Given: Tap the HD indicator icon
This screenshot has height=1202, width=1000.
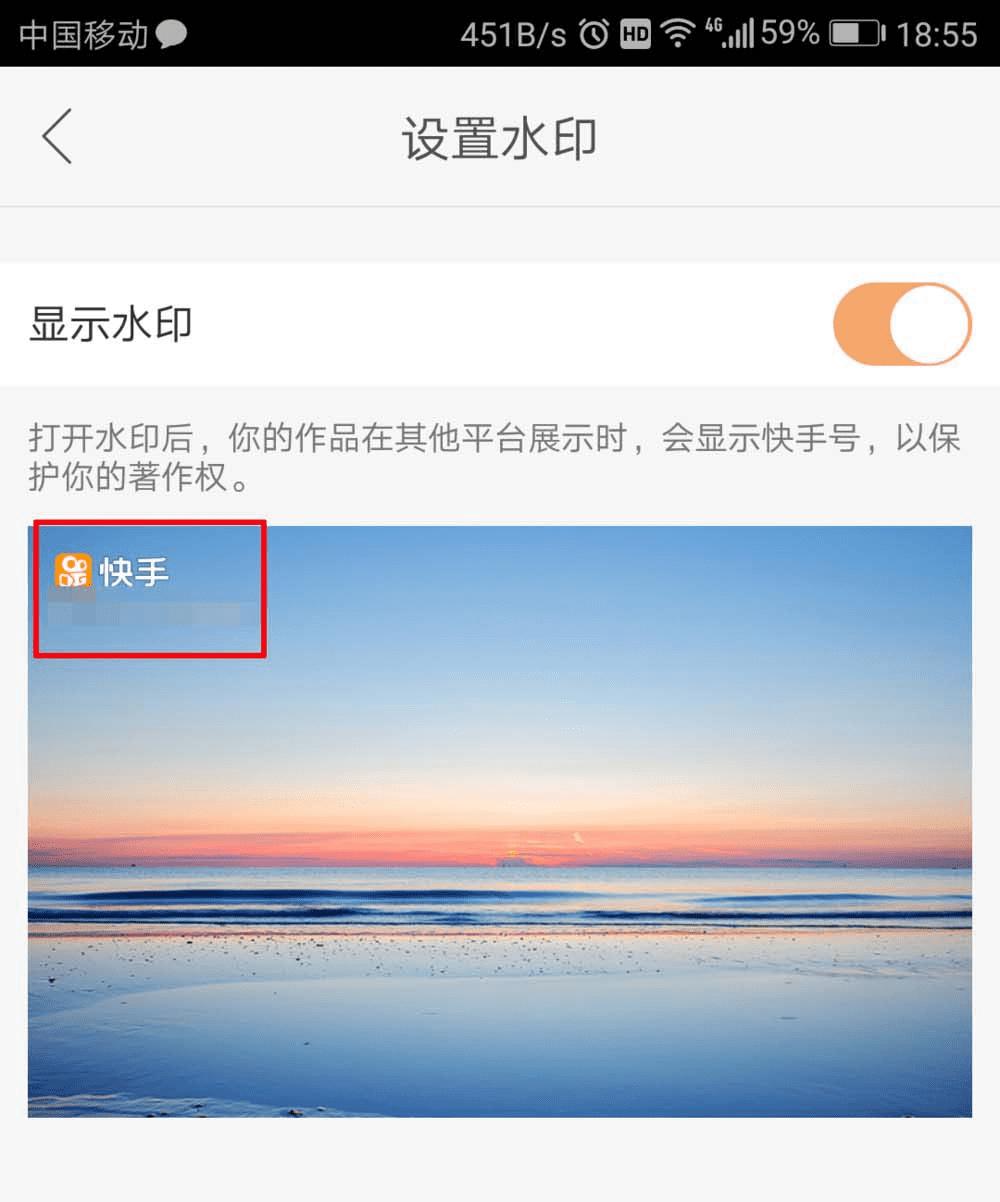Looking at the screenshot, I should pos(636,36).
